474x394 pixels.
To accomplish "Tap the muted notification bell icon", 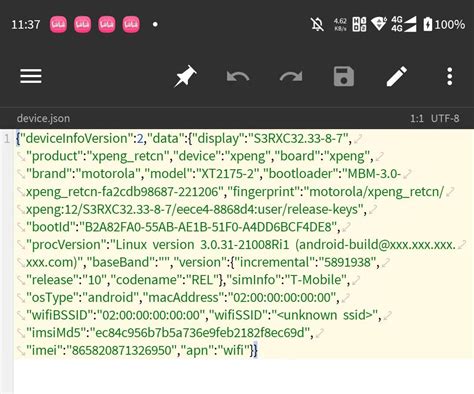I will (x=317, y=24).
